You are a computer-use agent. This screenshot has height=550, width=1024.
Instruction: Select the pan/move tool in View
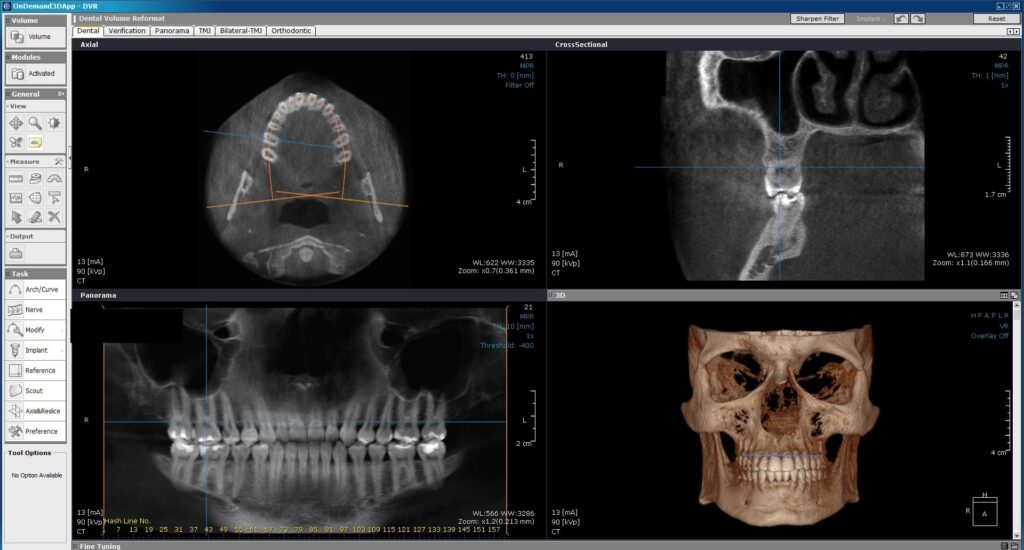coord(16,123)
